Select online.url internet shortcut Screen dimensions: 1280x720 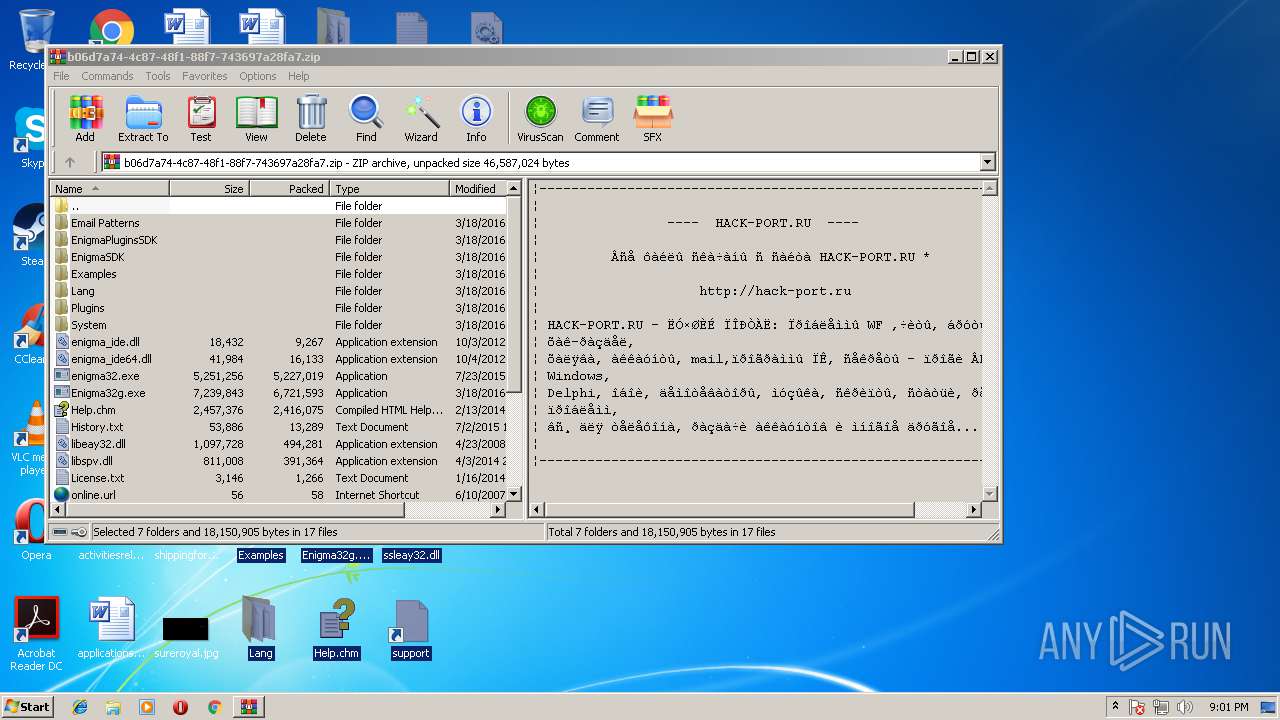click(280, 495)
